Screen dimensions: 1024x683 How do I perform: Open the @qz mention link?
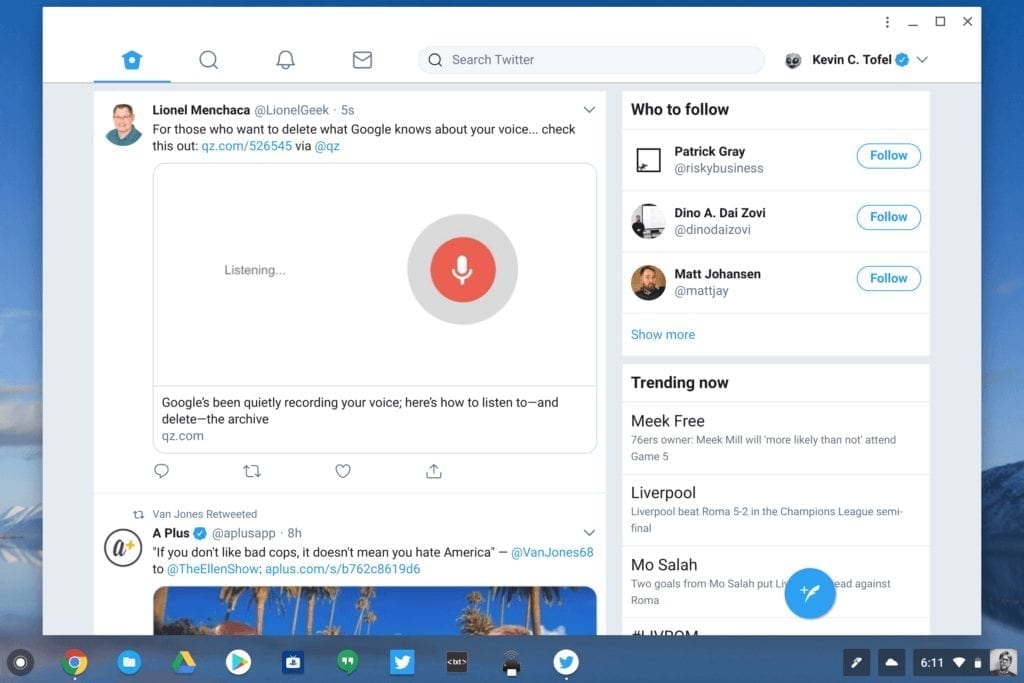click(x=327, y=146)
